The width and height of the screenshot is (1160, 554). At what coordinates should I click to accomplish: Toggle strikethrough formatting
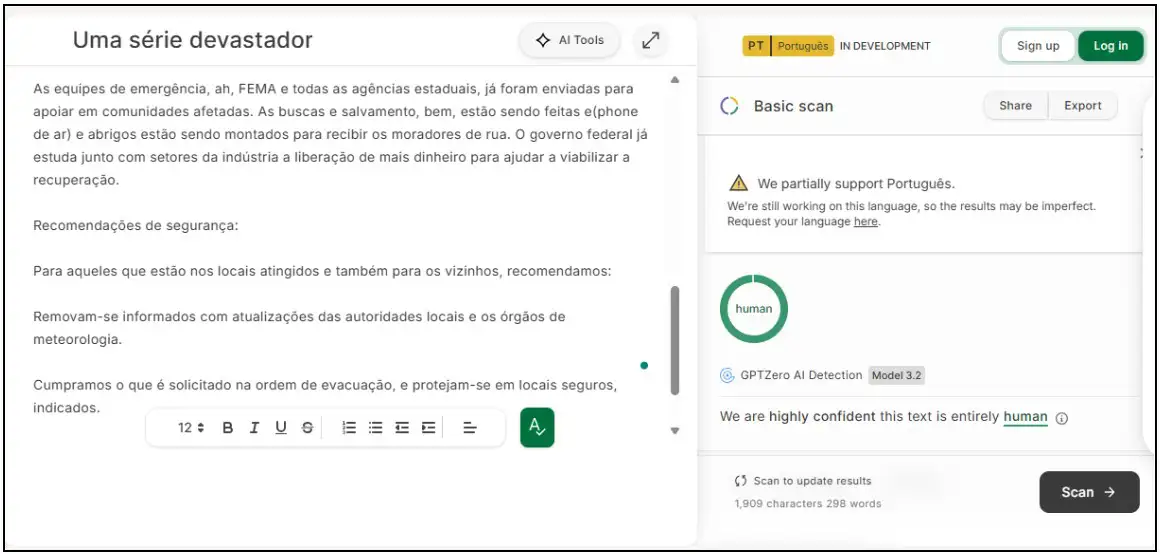[x=308, y=428]
